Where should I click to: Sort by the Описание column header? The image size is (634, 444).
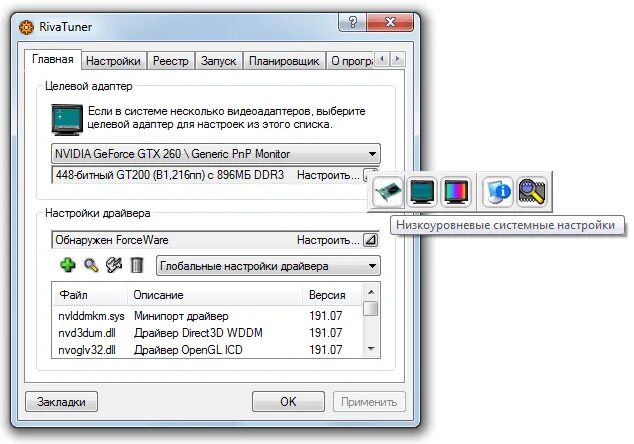click(x=215, y=295)
